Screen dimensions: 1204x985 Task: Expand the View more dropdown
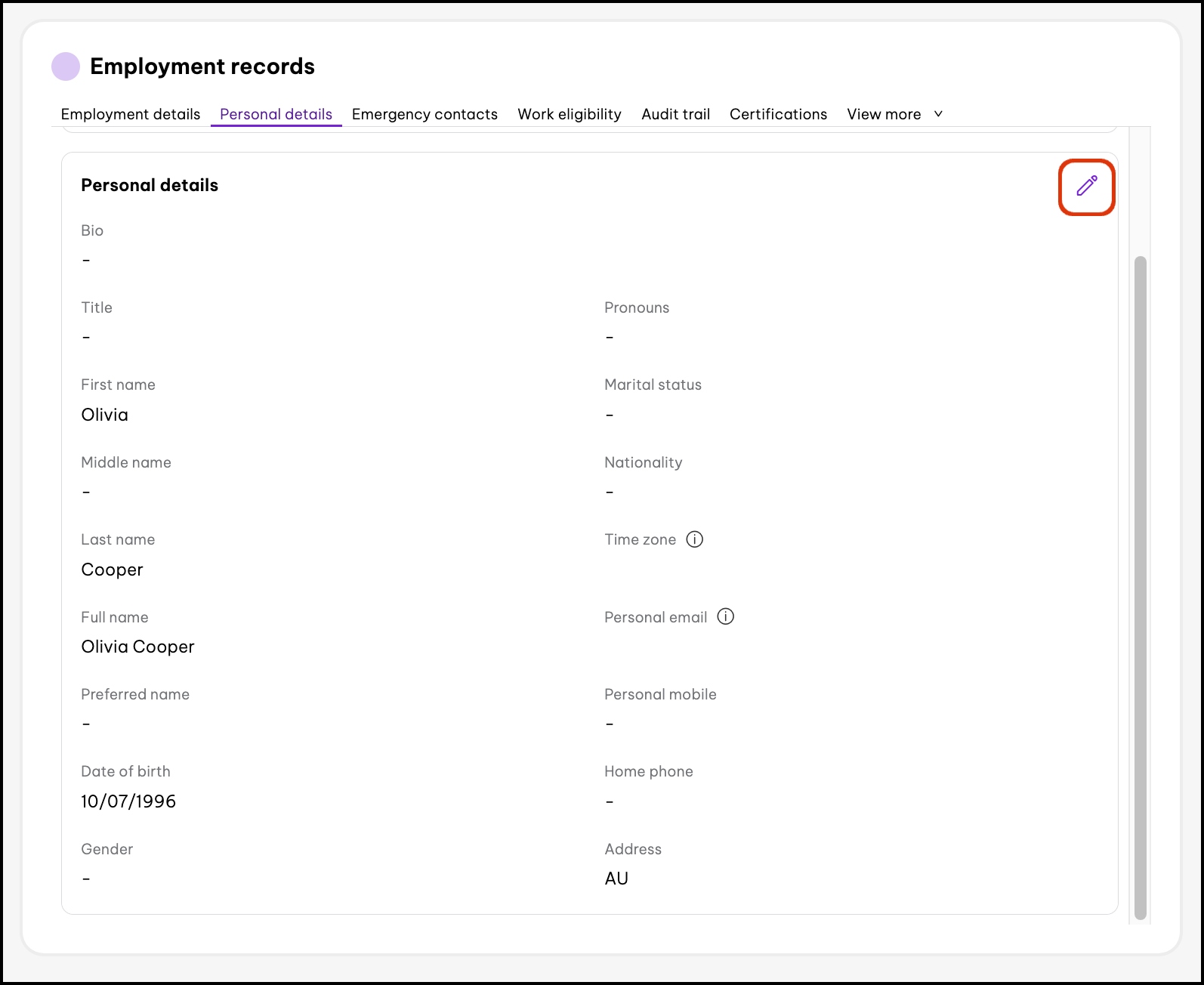click(884, 114)
